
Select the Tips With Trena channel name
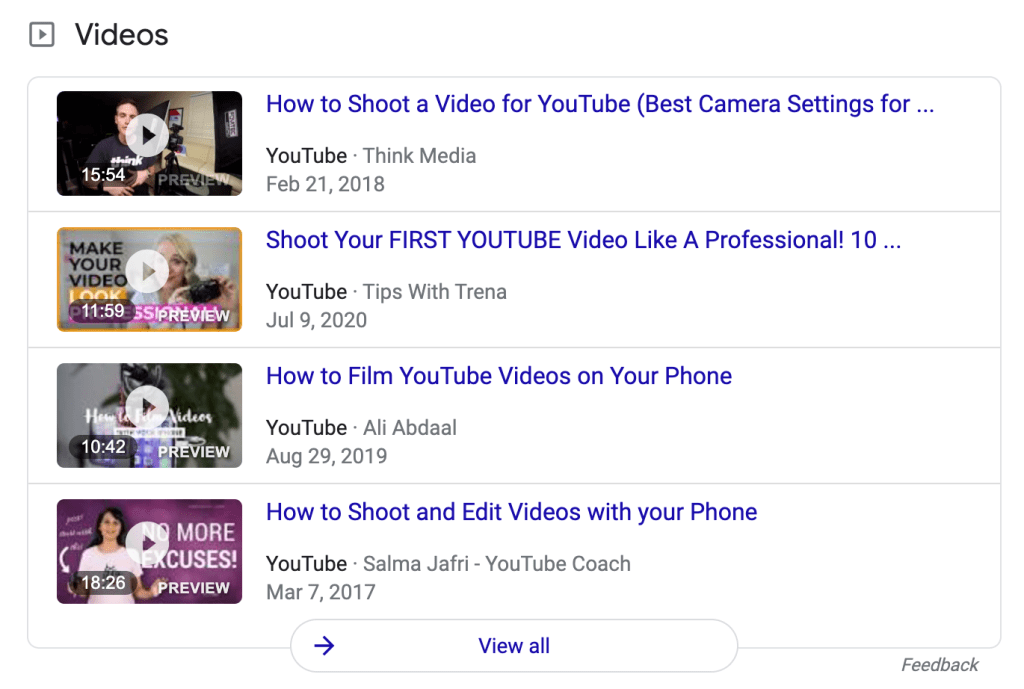433,292
